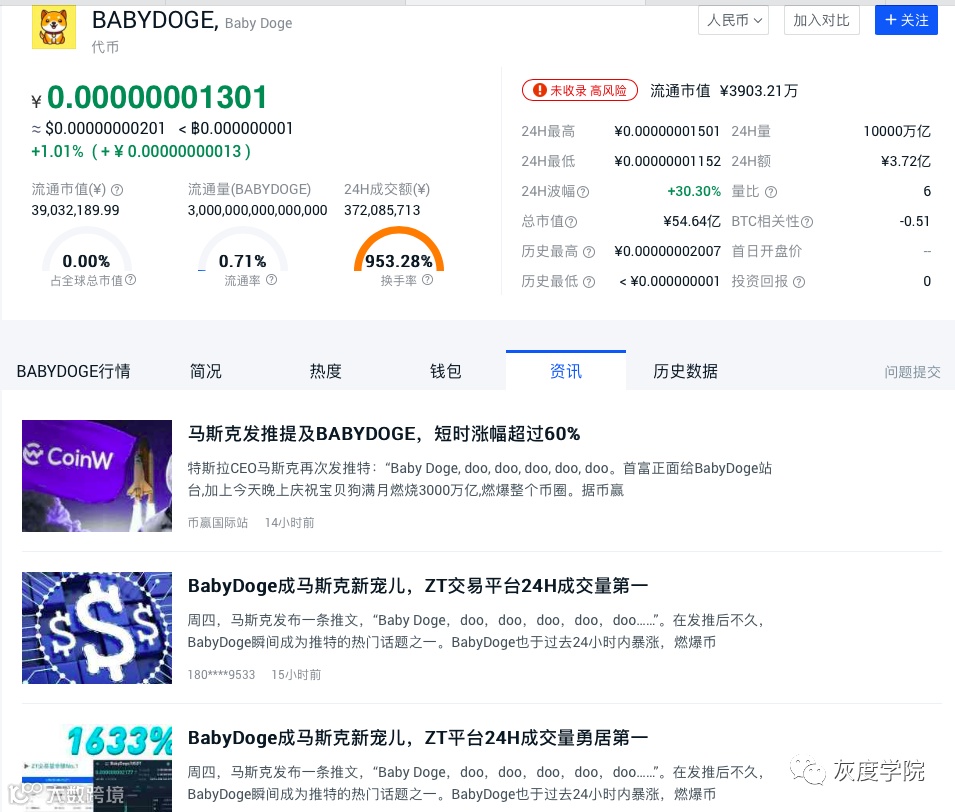Click the +30.30% amplitude value

tap(694, 191)
